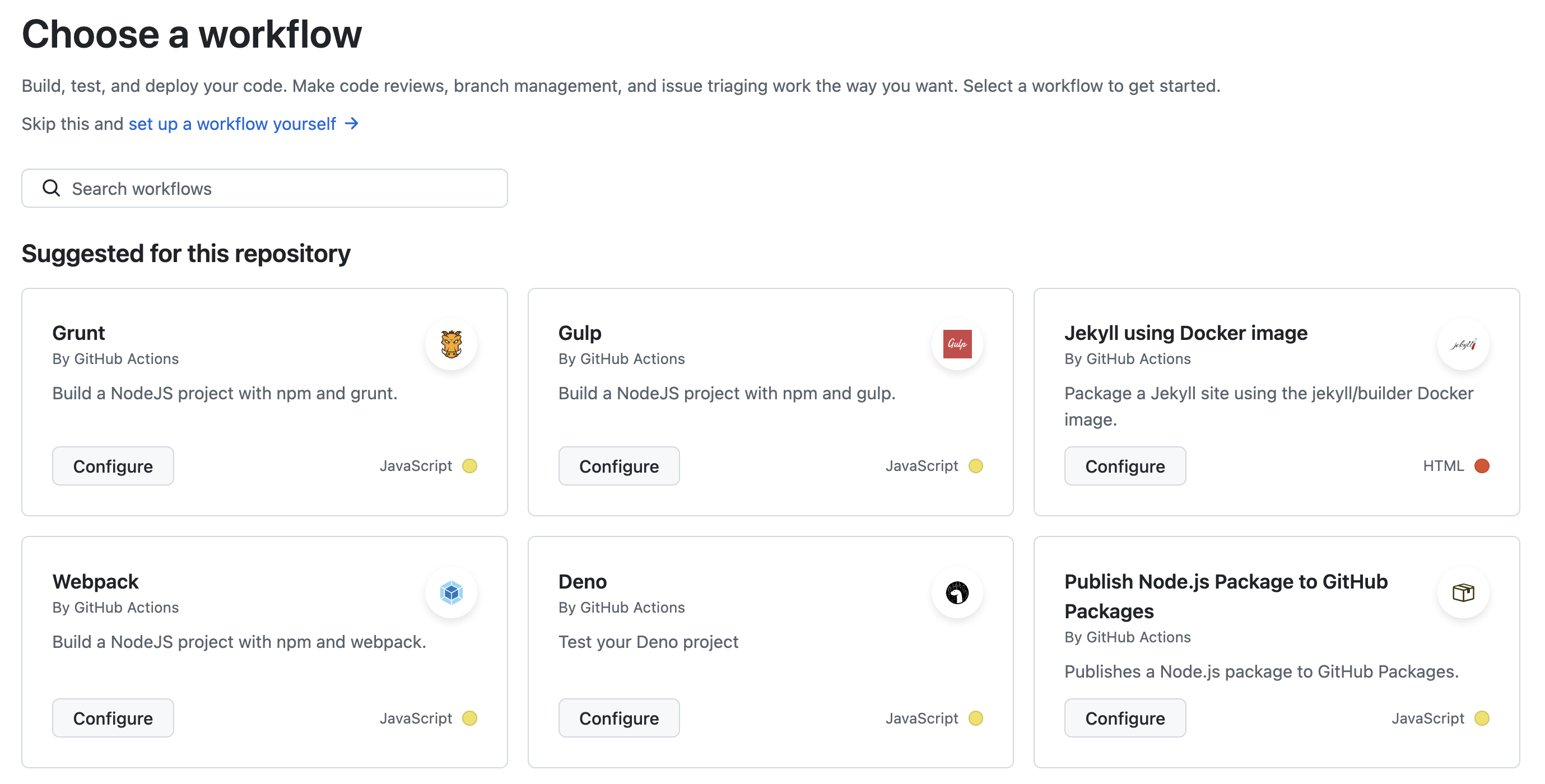
Task: Click the yellow language dot on Deno card
Action: 975,717
